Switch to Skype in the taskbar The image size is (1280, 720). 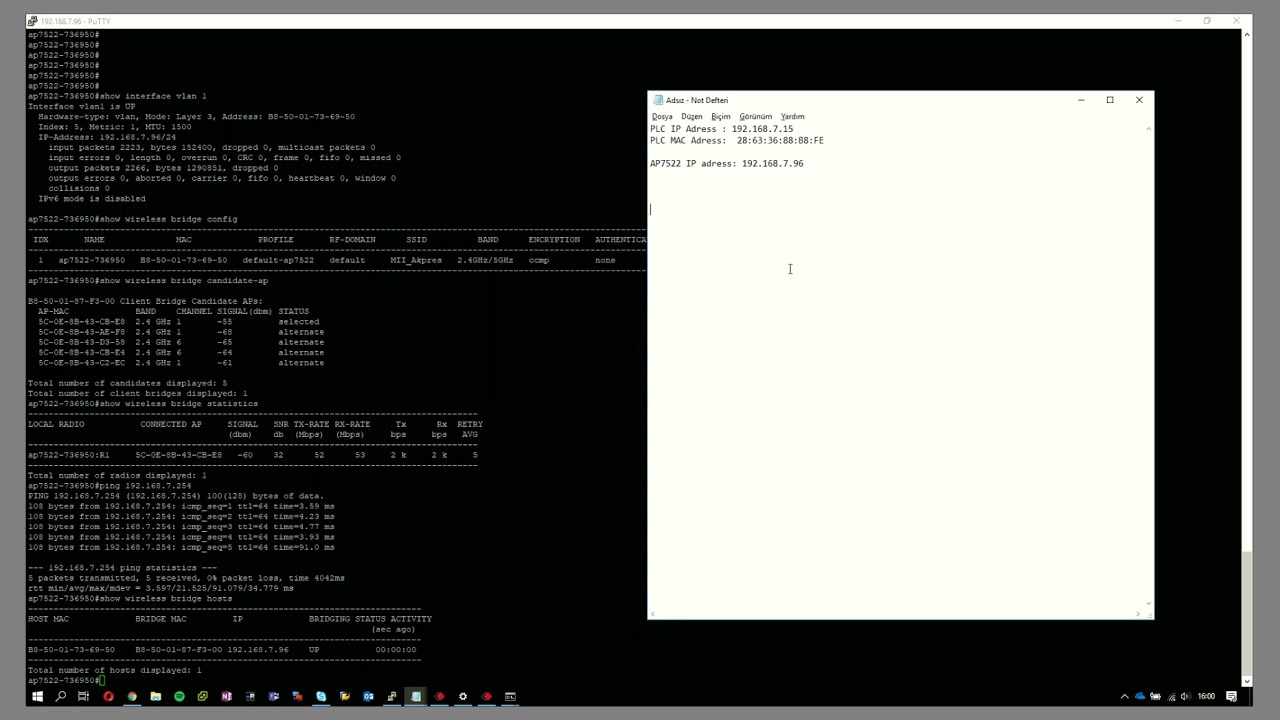(x=321, y=696)
